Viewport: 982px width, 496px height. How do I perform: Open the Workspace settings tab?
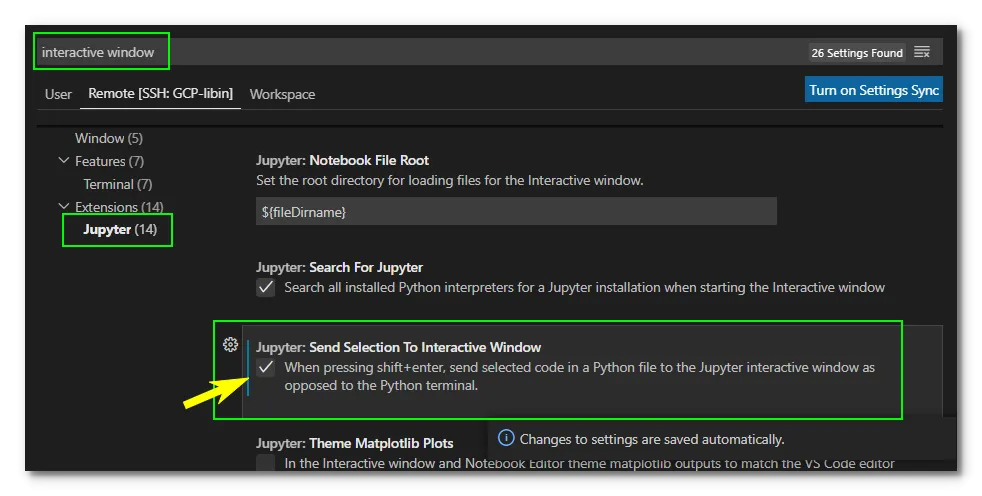point(282,94)
